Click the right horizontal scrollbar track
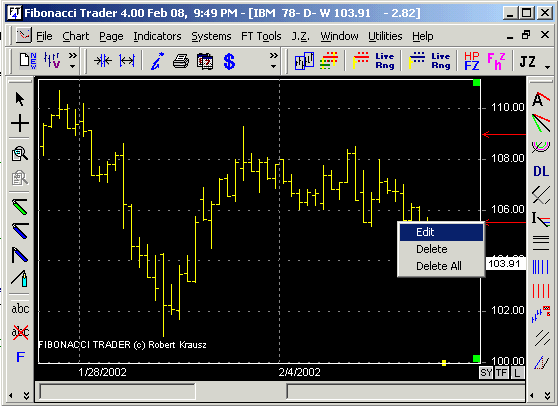Viewport: 558px width, 406px height. pos(406,391)
